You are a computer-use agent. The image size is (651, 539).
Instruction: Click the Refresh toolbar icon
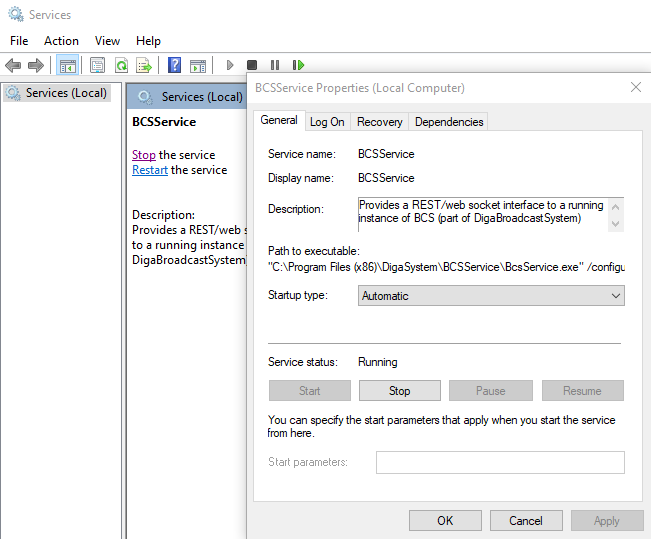(121, 66)
